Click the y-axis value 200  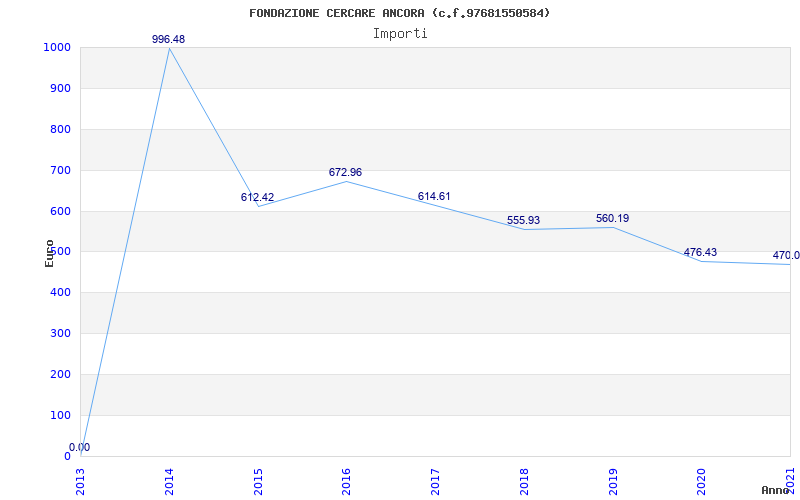[60, 374]
